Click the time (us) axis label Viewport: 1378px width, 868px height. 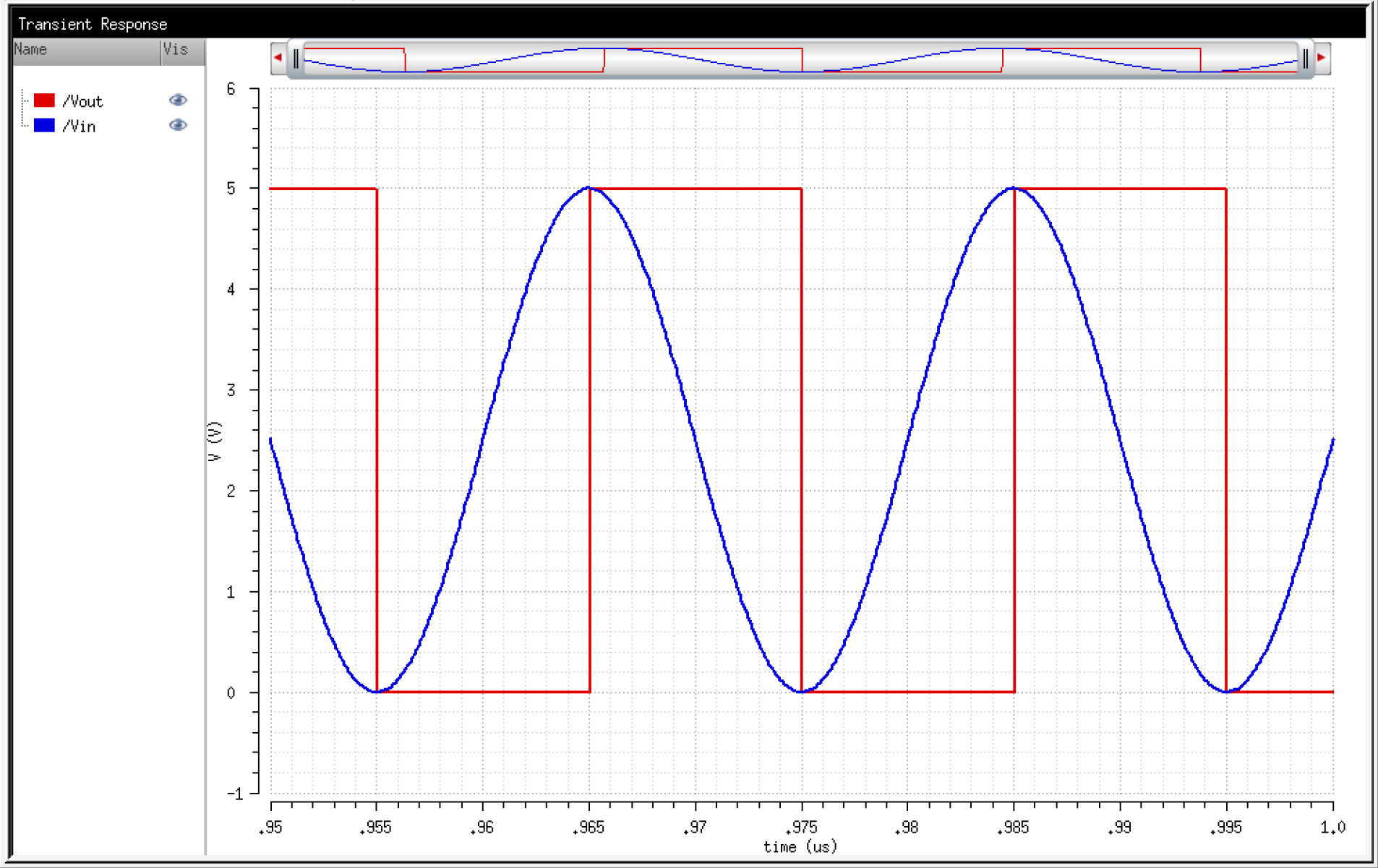(x=800, y=847)
